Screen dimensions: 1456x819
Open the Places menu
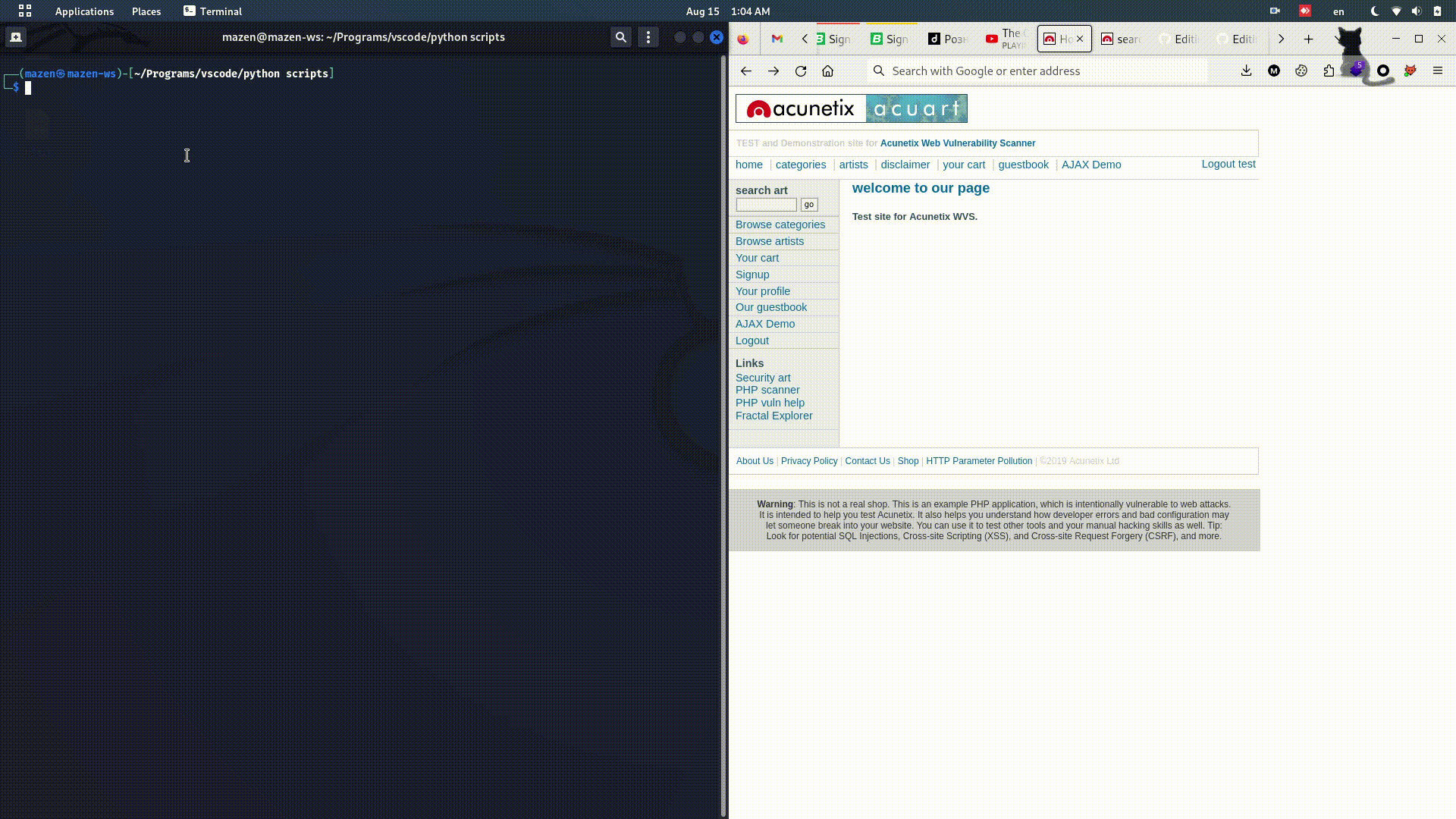point(146,11)
